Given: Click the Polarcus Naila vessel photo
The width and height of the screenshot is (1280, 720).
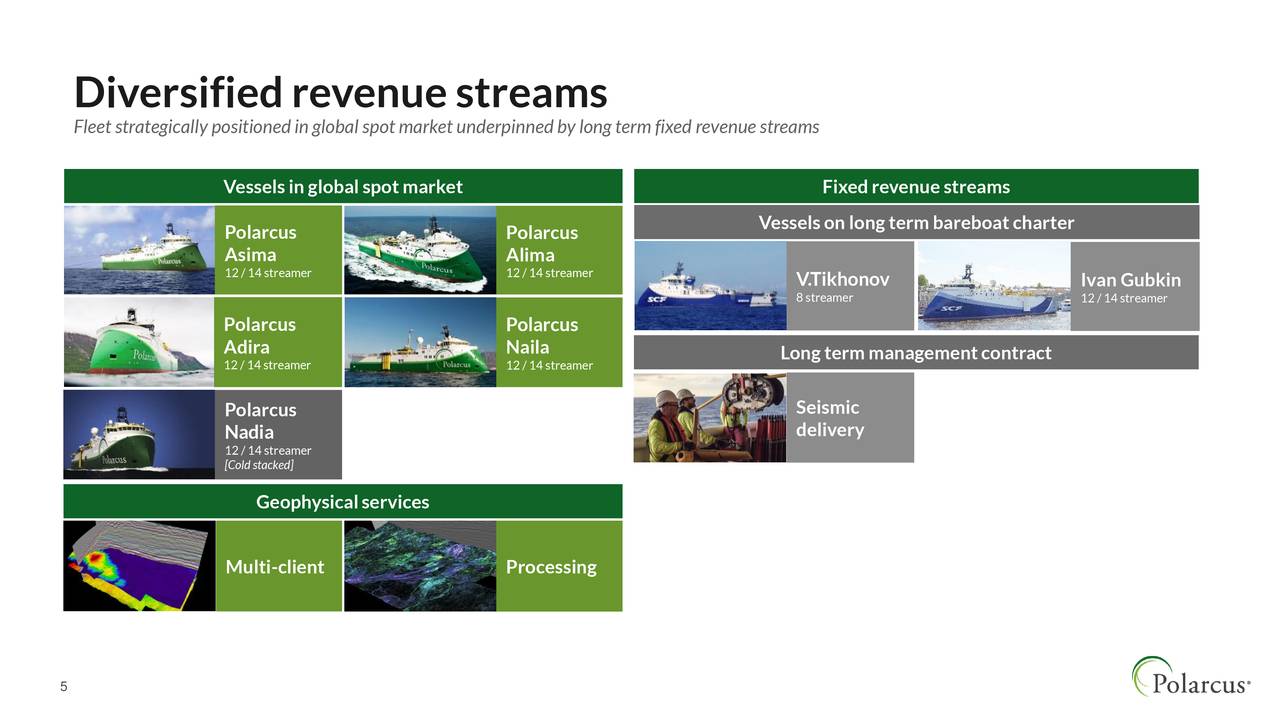Looking at the screenshot, I should 420,342.
